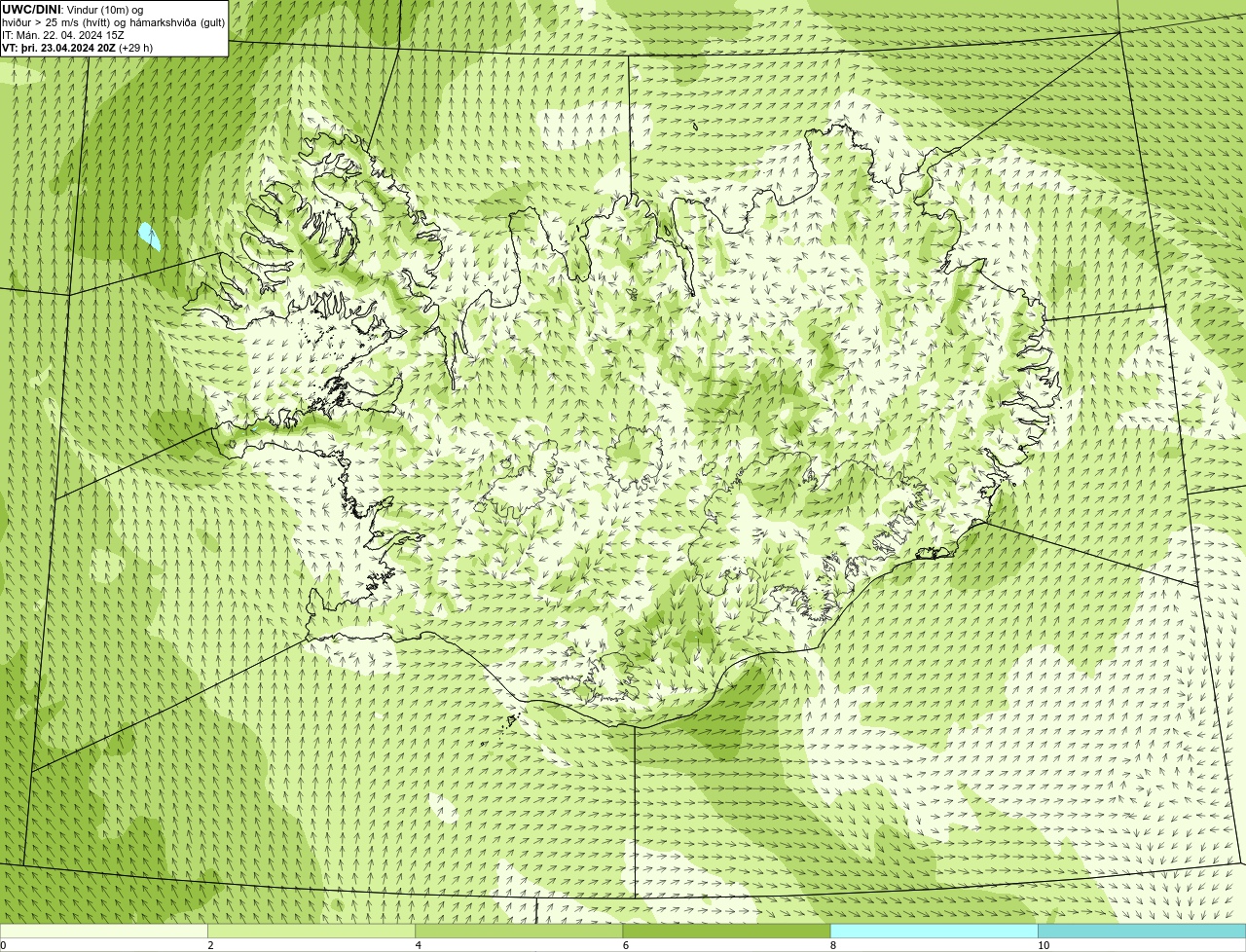
Task: Click the scale label "4"
Action: coord(418,945)
